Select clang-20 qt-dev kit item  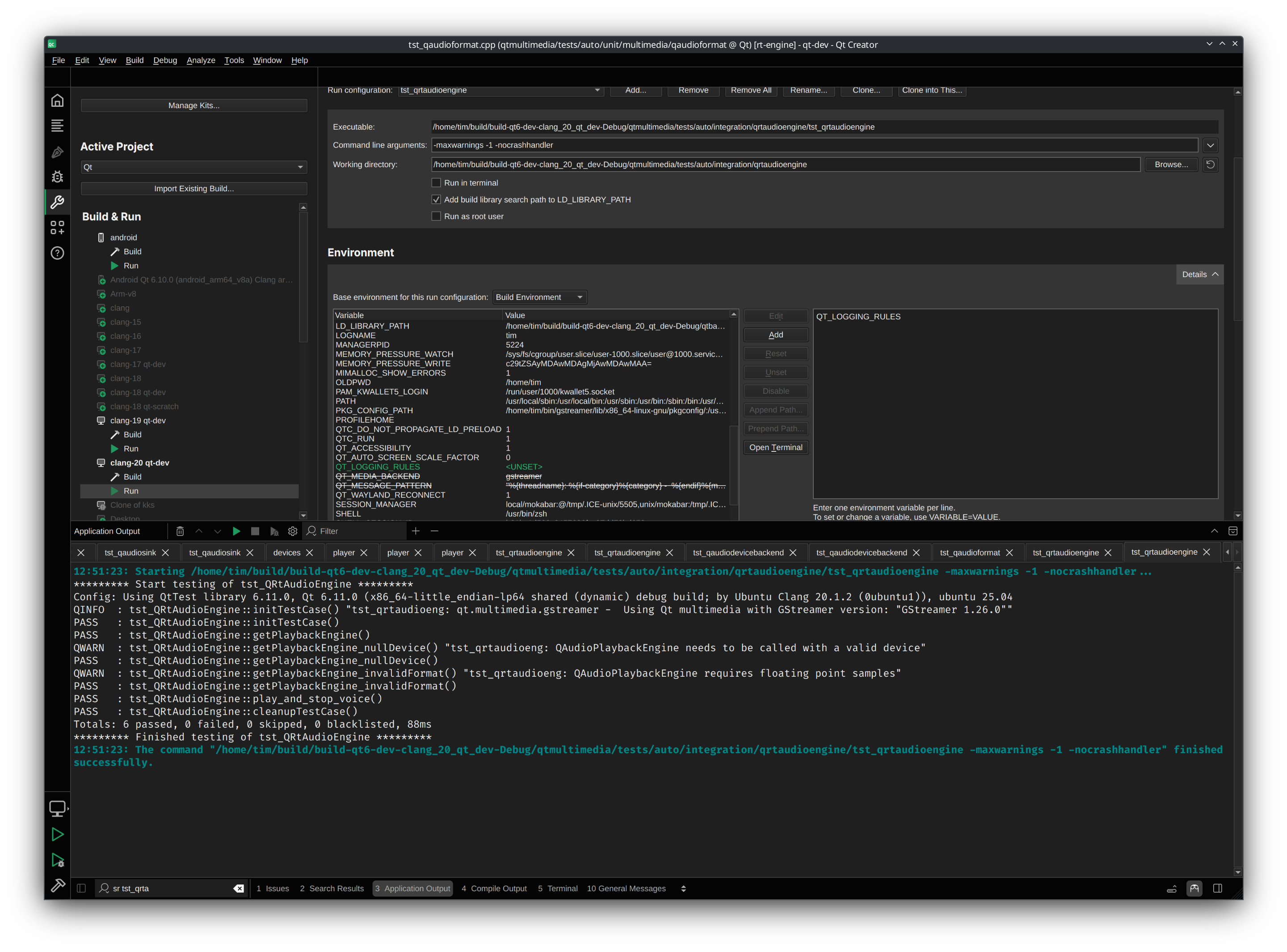[x=139, y=463]
